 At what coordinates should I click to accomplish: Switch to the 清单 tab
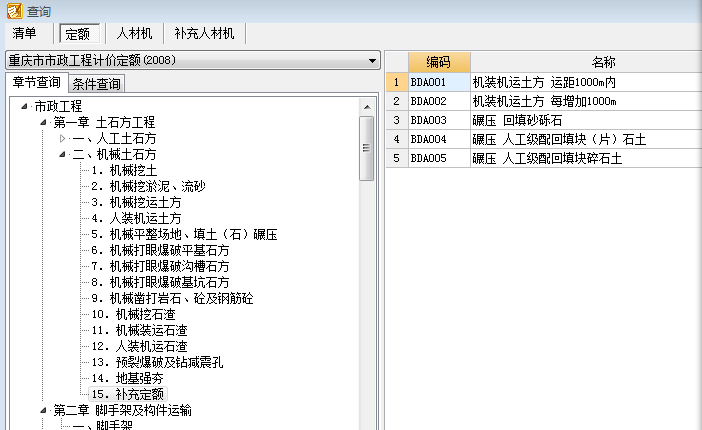click(25, 34)
